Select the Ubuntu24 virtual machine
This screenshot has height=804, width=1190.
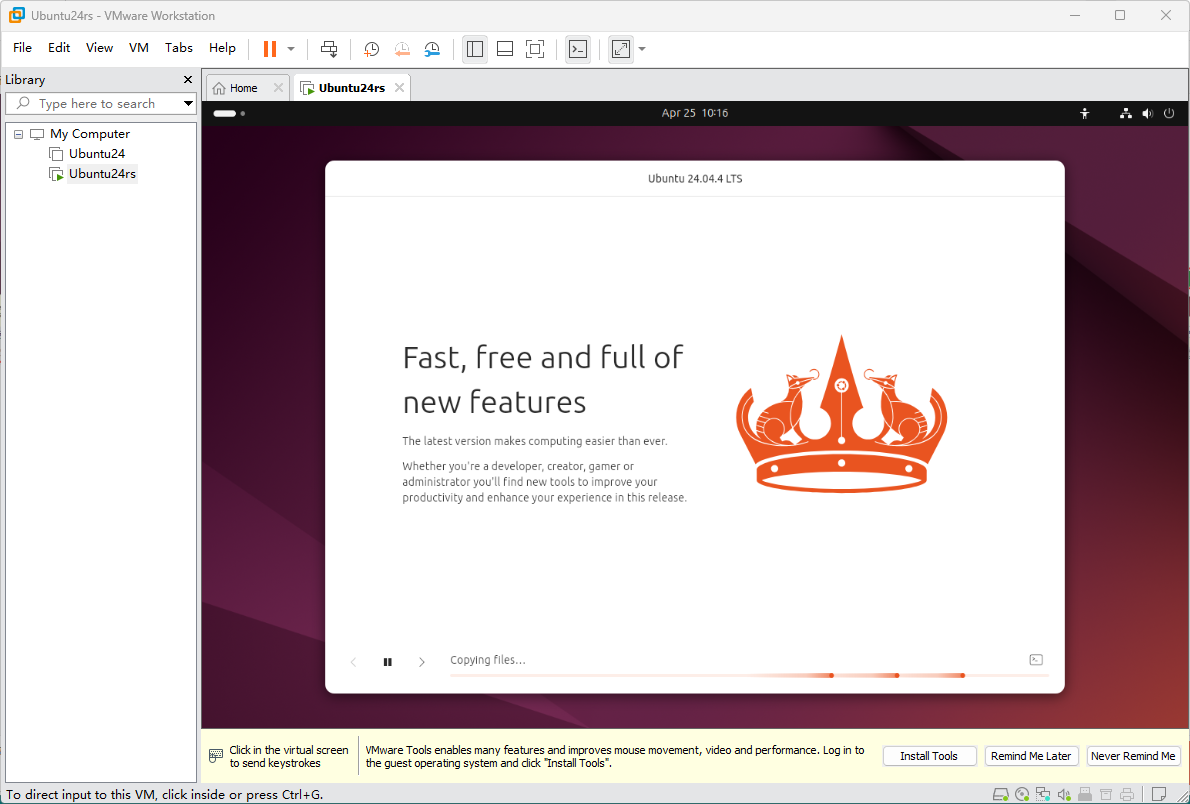97,153
